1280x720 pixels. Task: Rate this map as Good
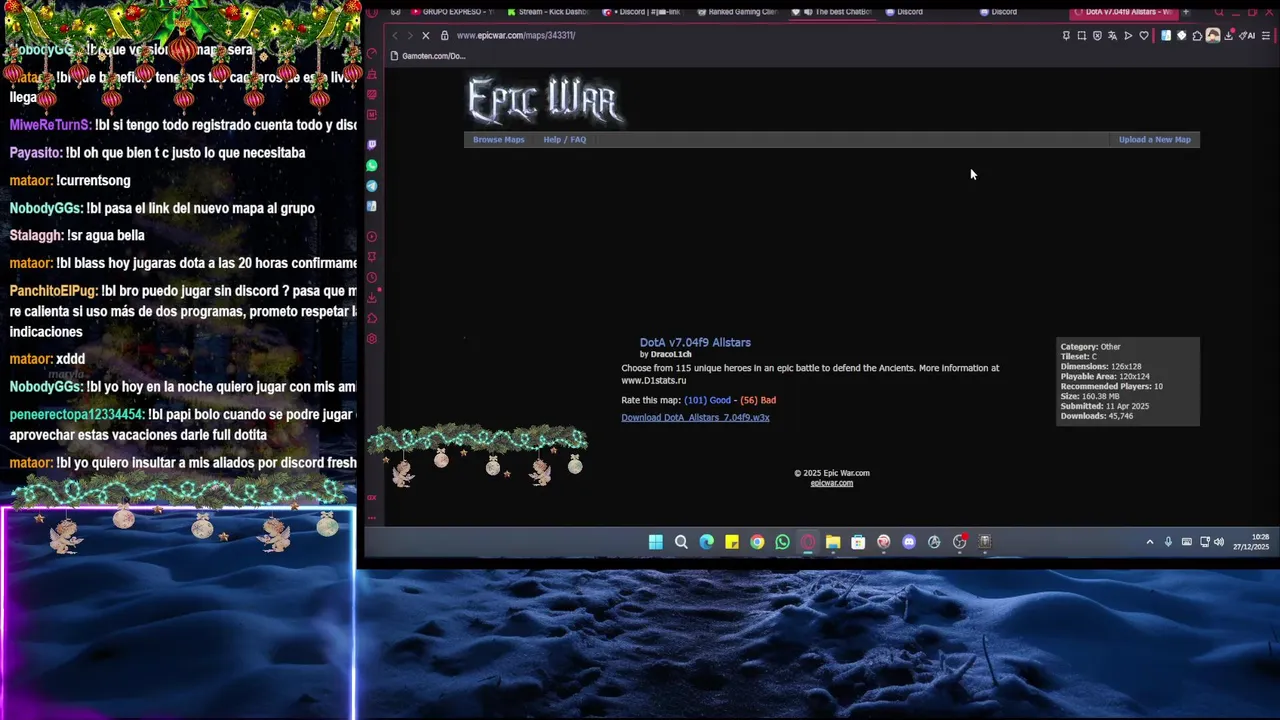coord(707,400)
